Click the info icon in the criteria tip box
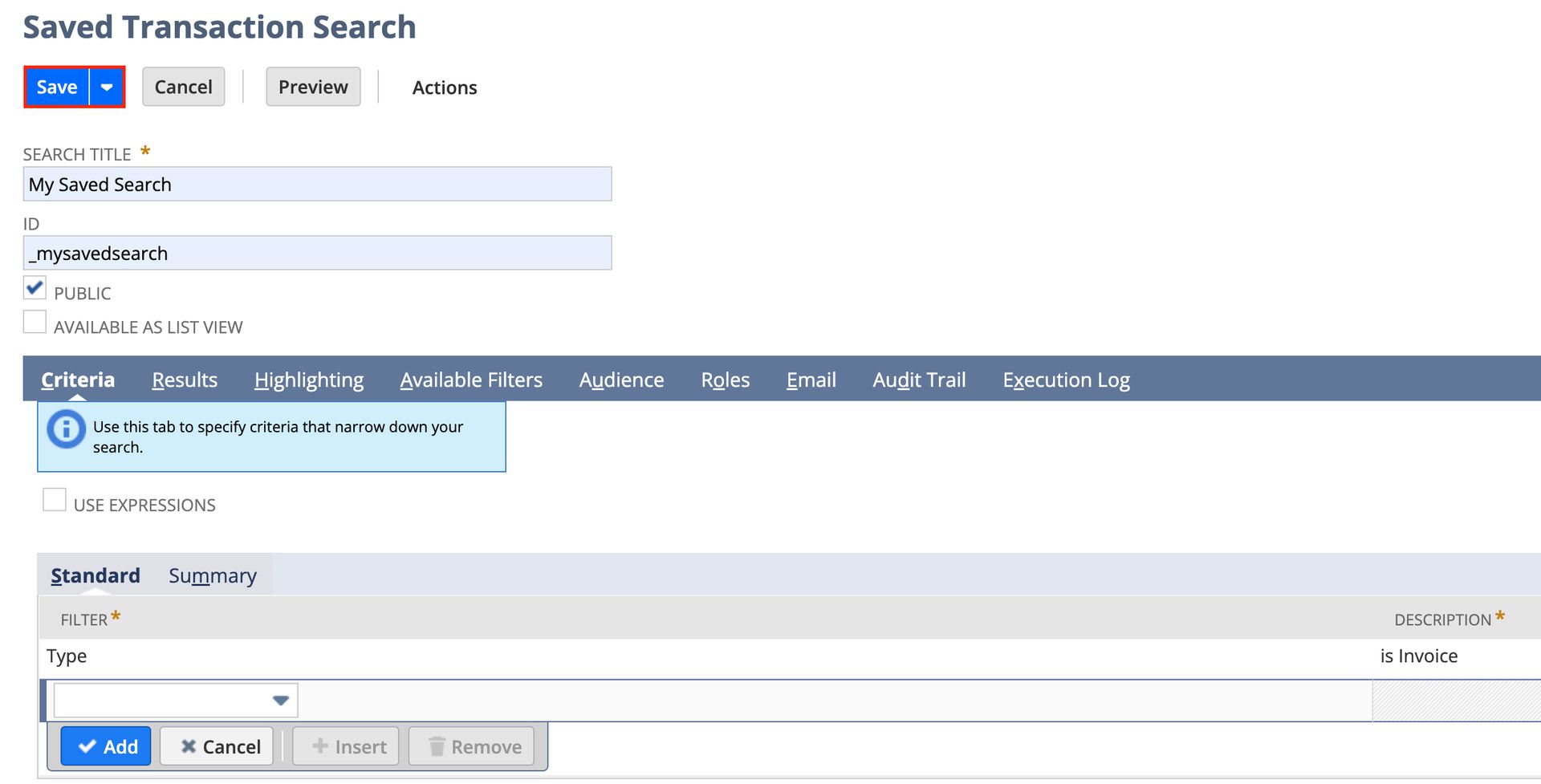Viewport: 1541px width, 784px height. (65, 429)
